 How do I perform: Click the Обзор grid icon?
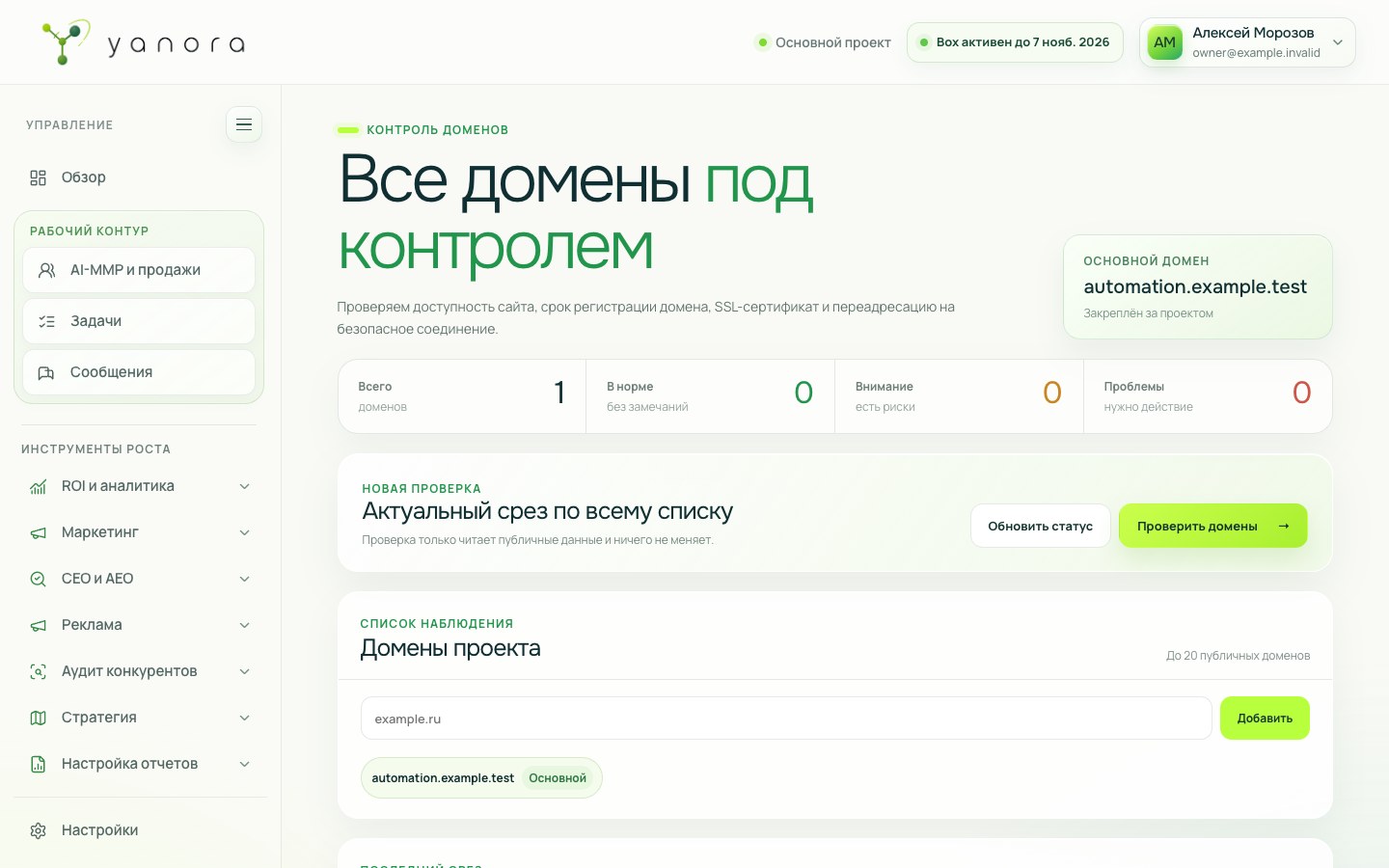39,177
